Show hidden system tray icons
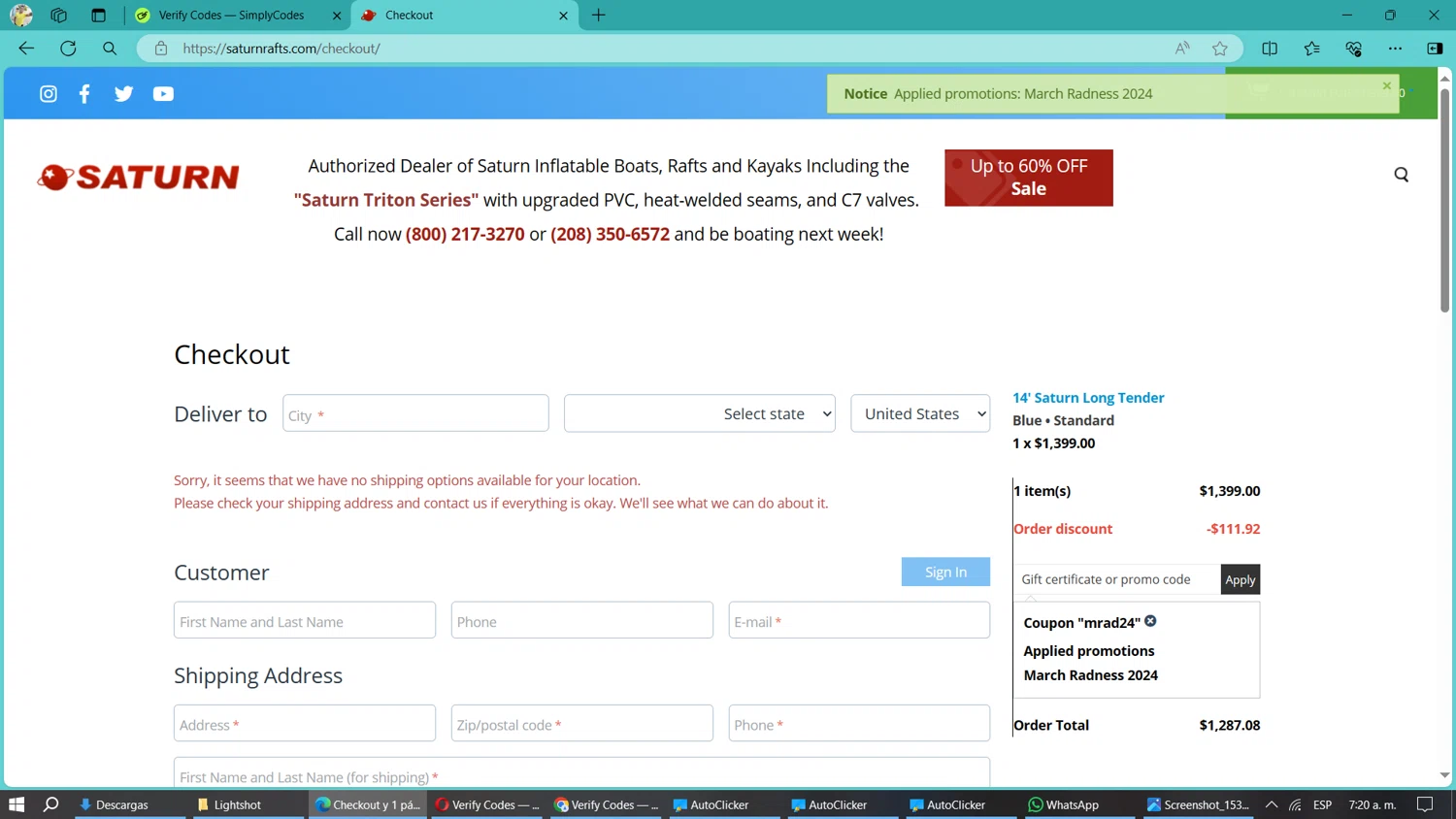This screenshot has height=819, width=1456. 1272,804
